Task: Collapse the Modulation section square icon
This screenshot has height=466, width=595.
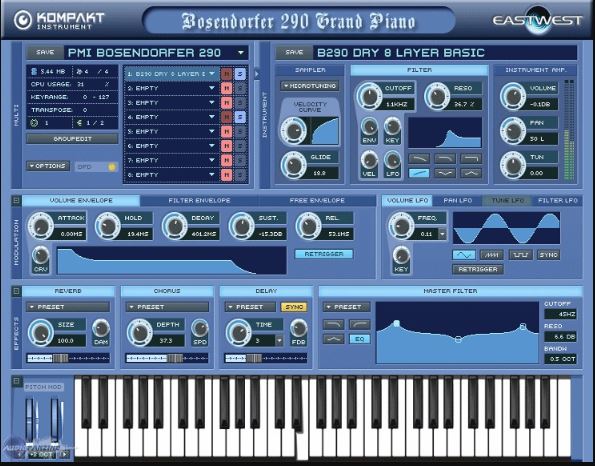Action: tap(16, 200)
